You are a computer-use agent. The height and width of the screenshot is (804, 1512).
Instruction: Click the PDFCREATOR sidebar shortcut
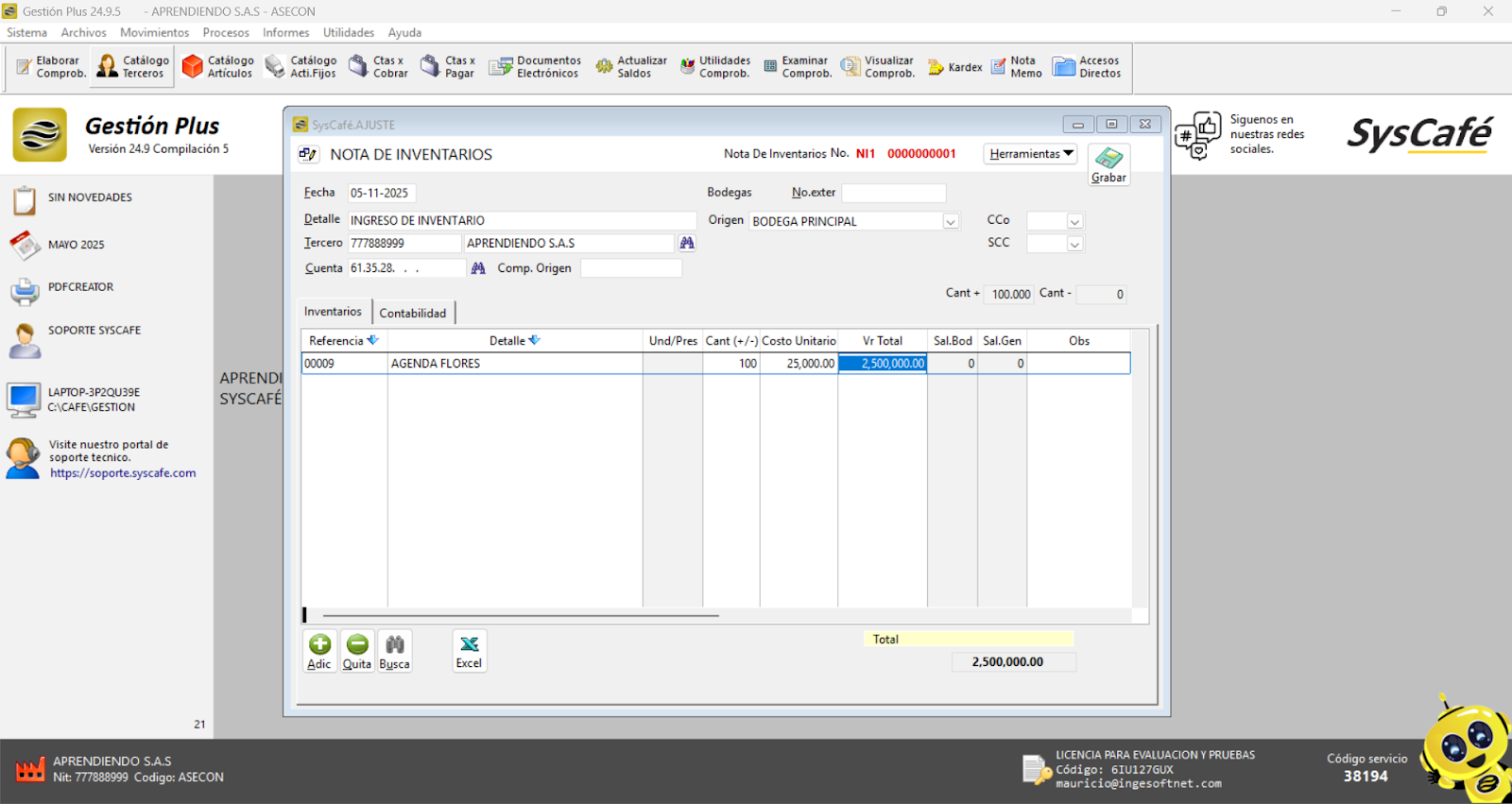(x=80, y=287)
